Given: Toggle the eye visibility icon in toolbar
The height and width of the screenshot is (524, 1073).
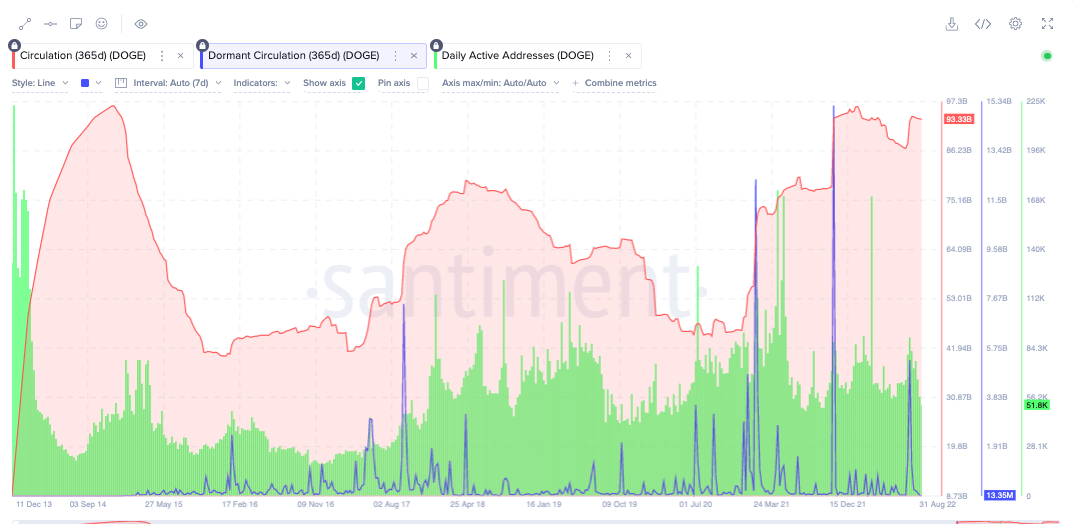Looking at the screenshot, I should pyautogui.click(x=141, y=24).
